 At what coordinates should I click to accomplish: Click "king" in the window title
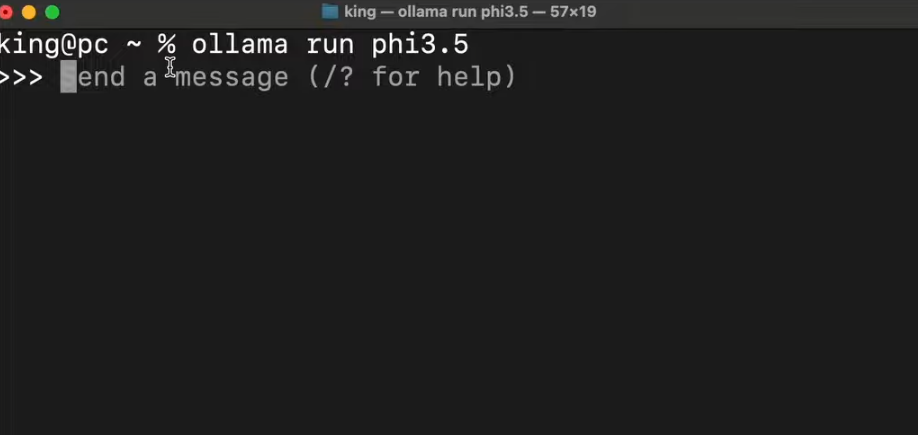point(360,12)
